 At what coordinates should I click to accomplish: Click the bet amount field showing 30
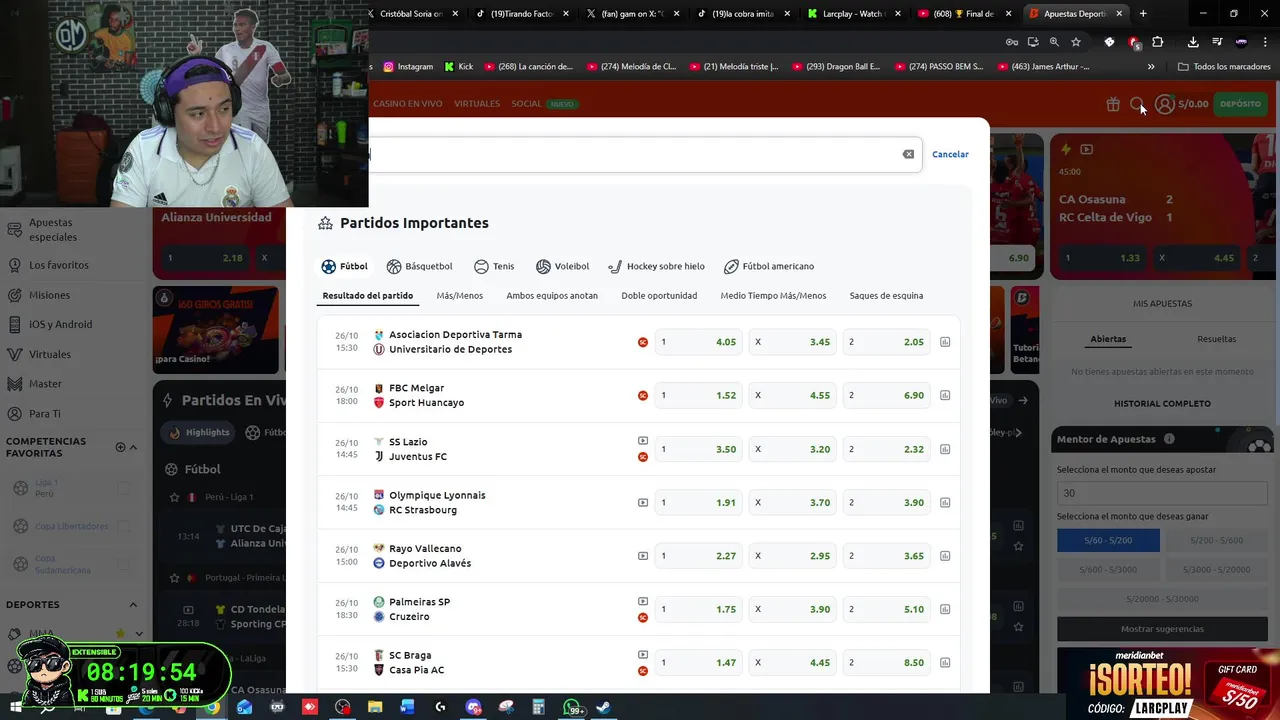coord(1162,493)
